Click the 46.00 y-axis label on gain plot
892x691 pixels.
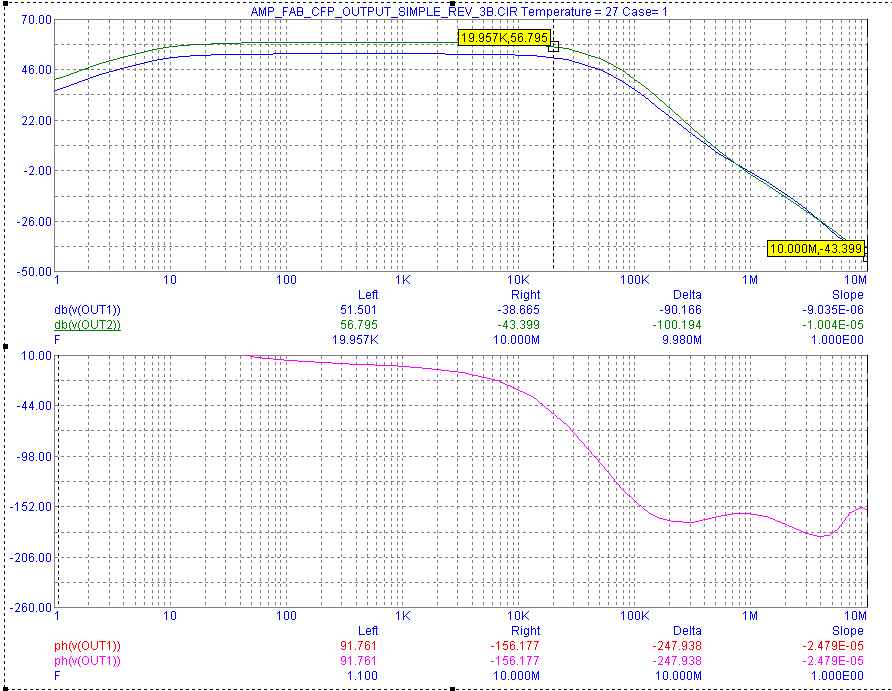coord(36,70)
